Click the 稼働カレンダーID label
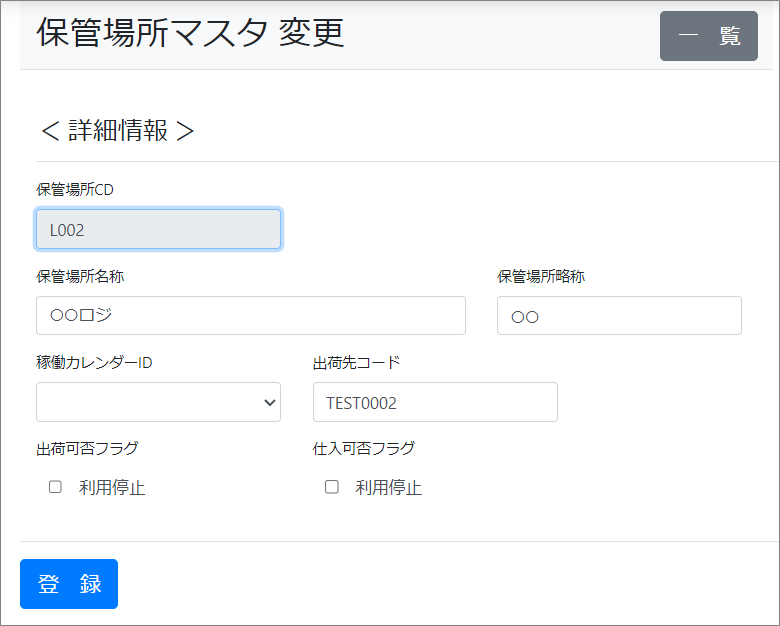Image resolution: width=780 pixels, height=626 pixels. point(94,362)
